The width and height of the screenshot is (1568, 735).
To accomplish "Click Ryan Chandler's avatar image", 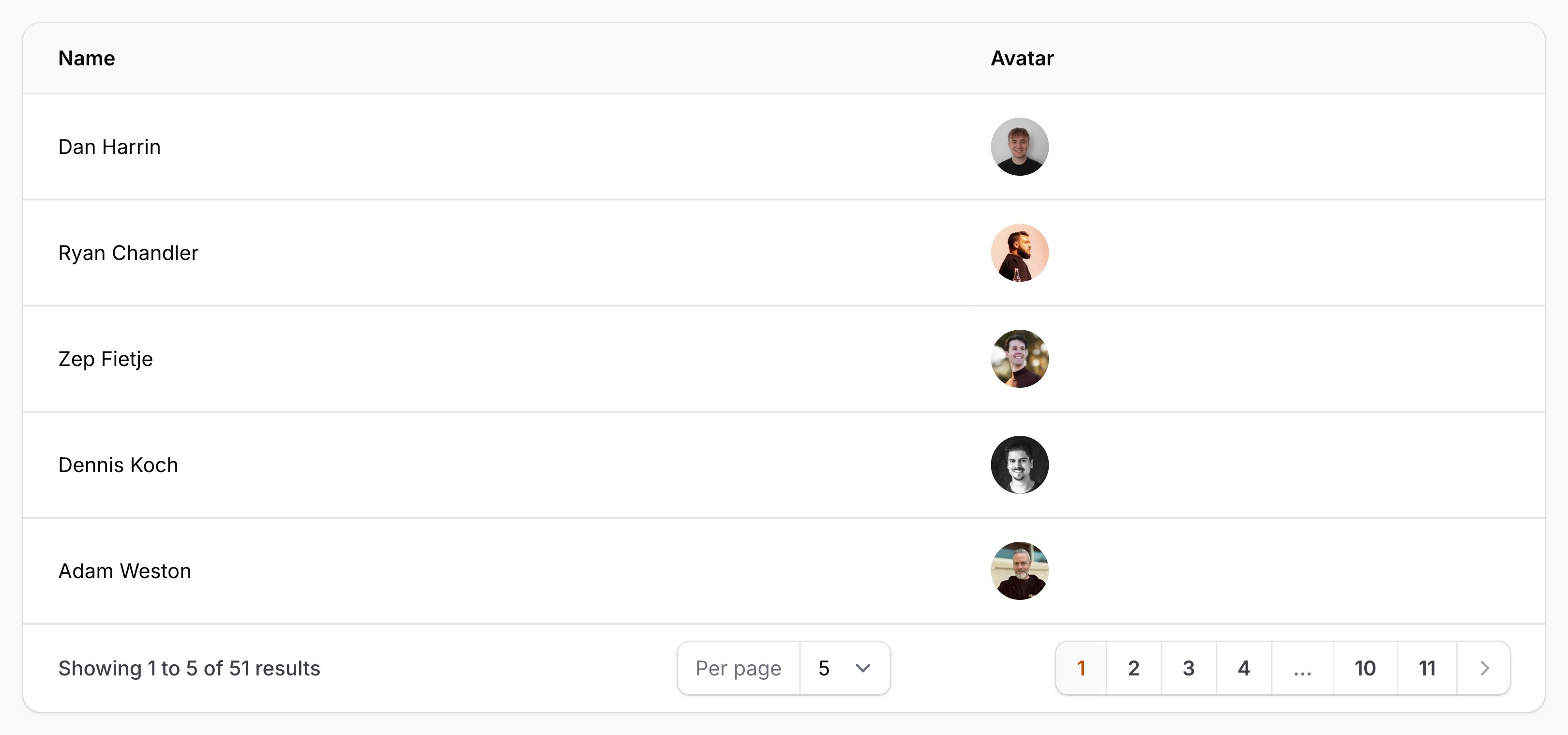I will click(x=1020, y=253).
